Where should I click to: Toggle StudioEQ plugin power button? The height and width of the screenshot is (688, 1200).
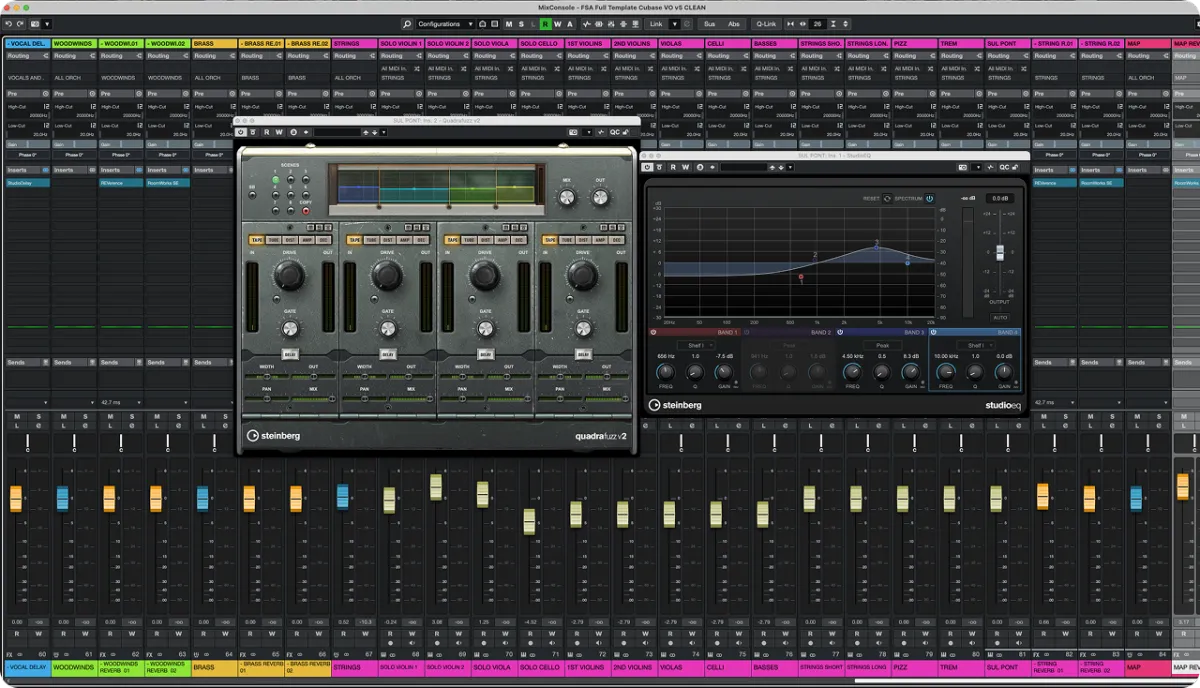[647, 167]
